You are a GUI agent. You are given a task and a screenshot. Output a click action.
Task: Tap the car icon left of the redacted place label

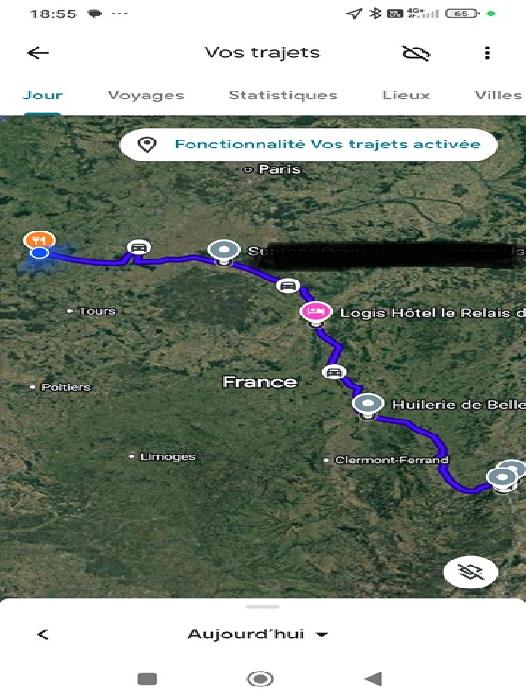(x=139, y=247)
